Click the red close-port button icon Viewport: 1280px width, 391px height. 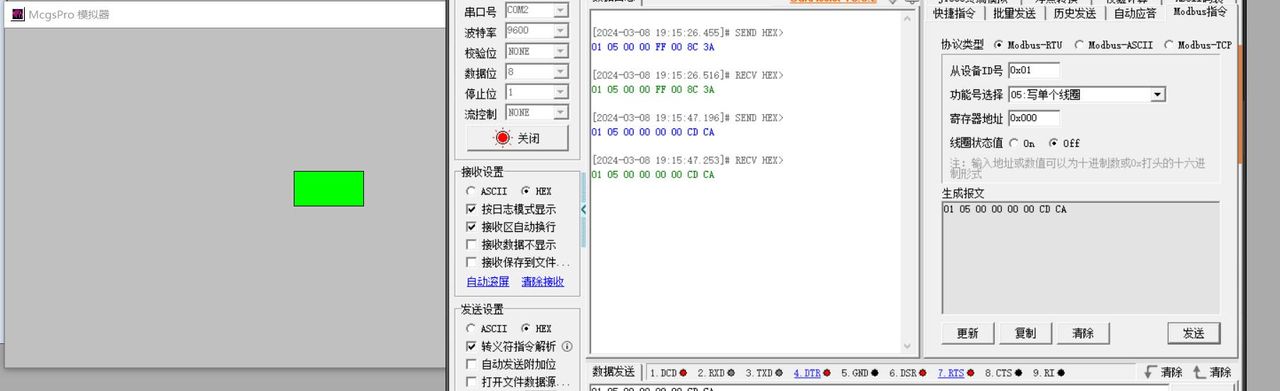[x=502, y=138]
